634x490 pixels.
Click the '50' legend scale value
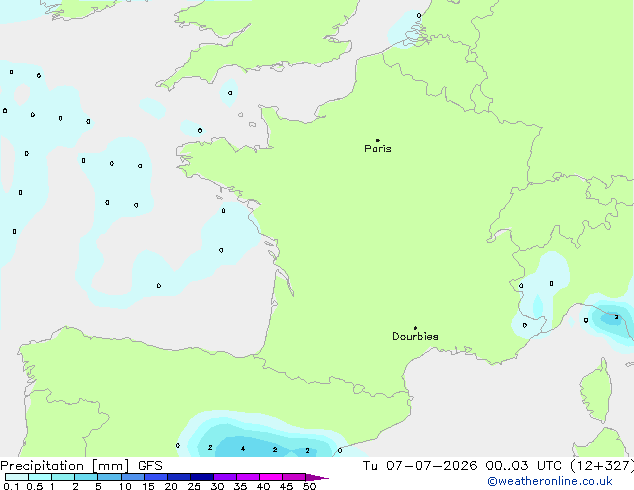[x=309, y=486]
